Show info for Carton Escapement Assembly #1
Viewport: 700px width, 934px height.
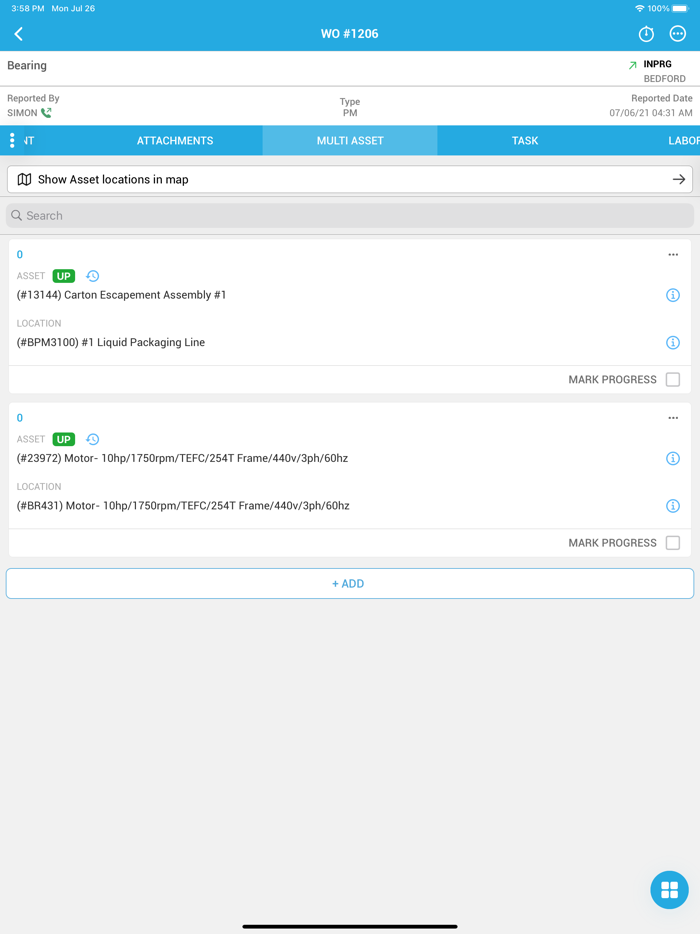tap(673, 295)
